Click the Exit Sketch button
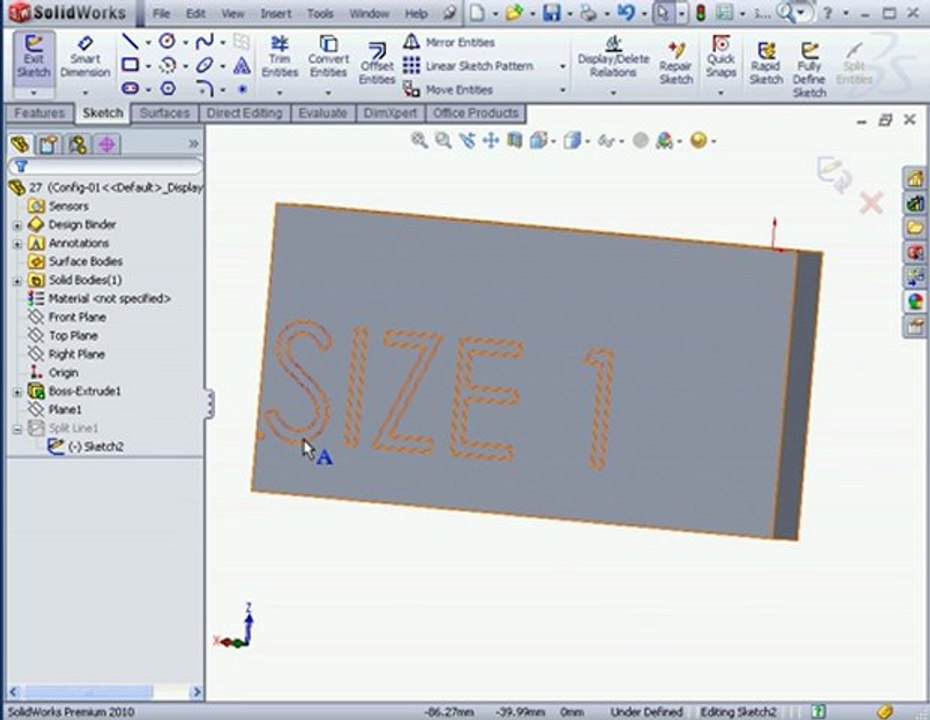 point(34,59)
